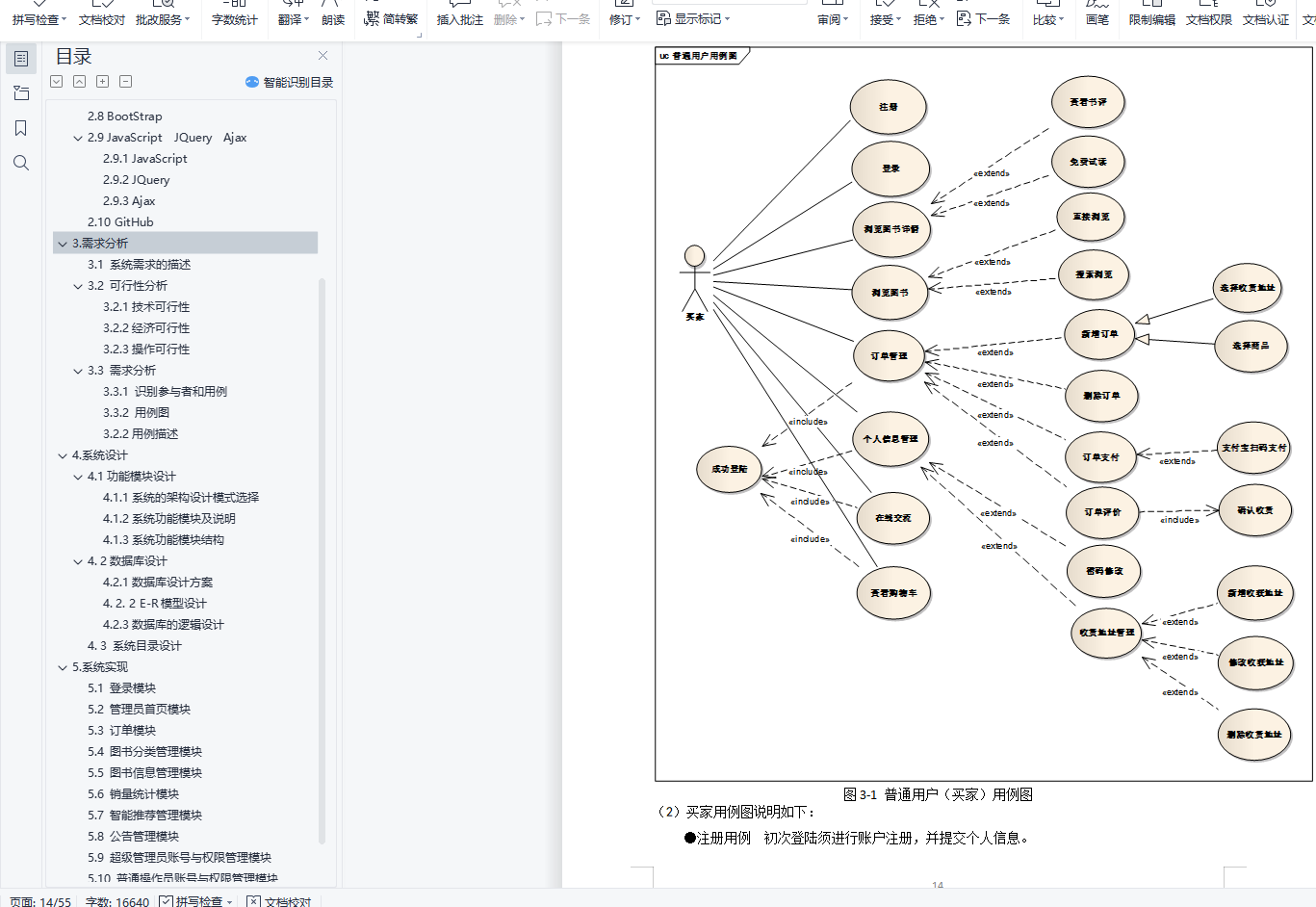Select the 画笔 pen tool in the ribbon
The width and height of the screenshot is (1316, 907).
coord(1097,19)
